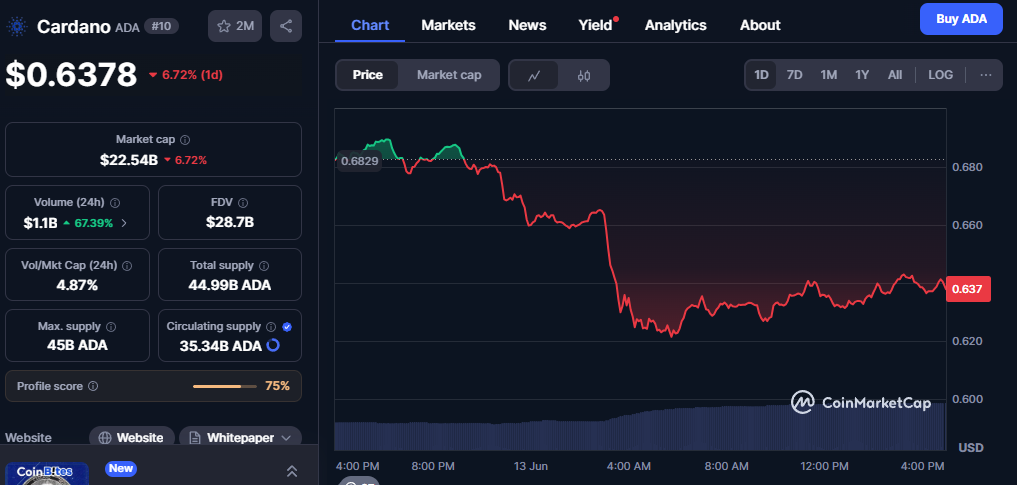Open the About tab
Image resolution: width=1017 pixels, height=485 pixels.
click(760, 25)
